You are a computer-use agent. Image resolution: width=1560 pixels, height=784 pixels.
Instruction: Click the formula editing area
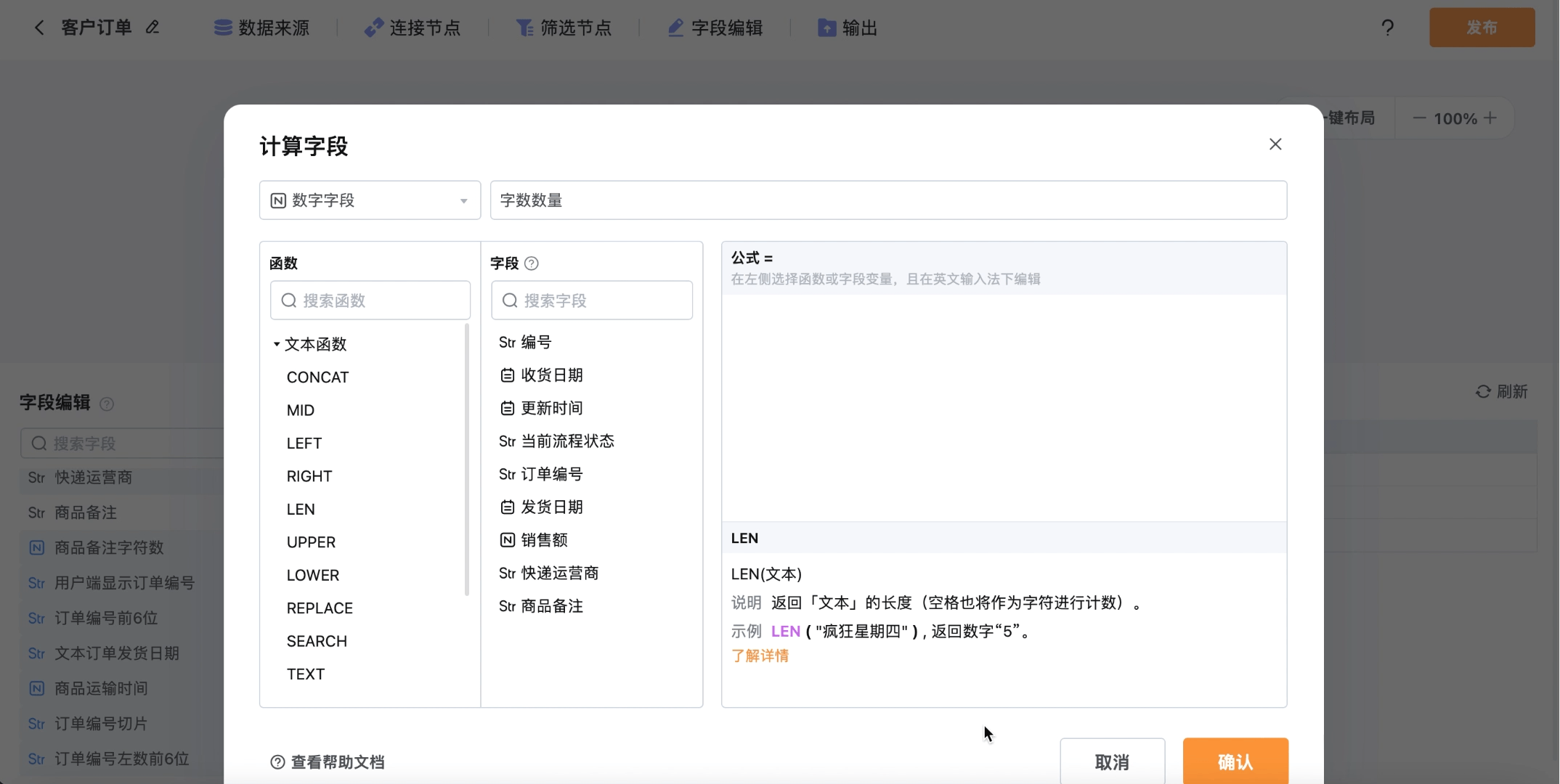(1004, 407)
